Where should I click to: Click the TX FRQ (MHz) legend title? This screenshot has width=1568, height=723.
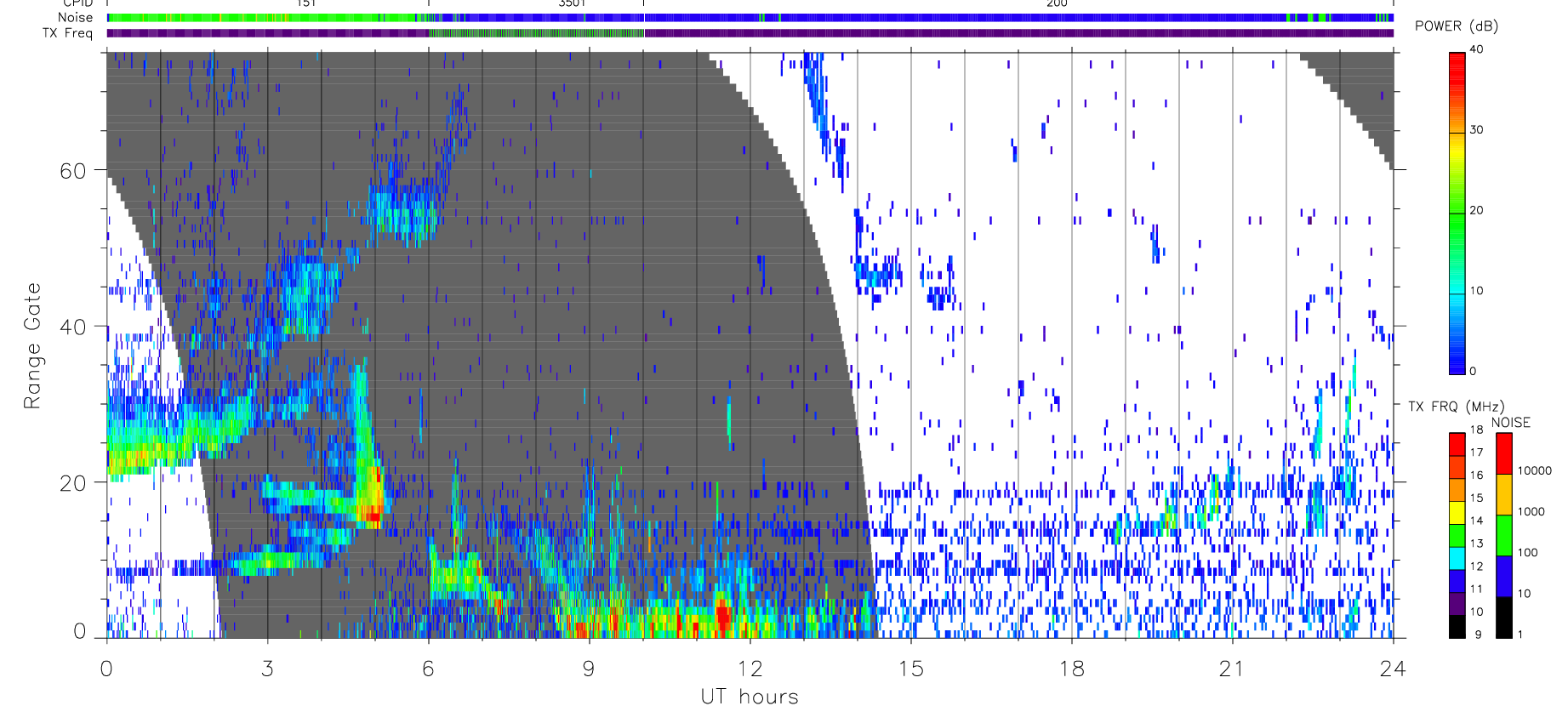[1456, 407]
